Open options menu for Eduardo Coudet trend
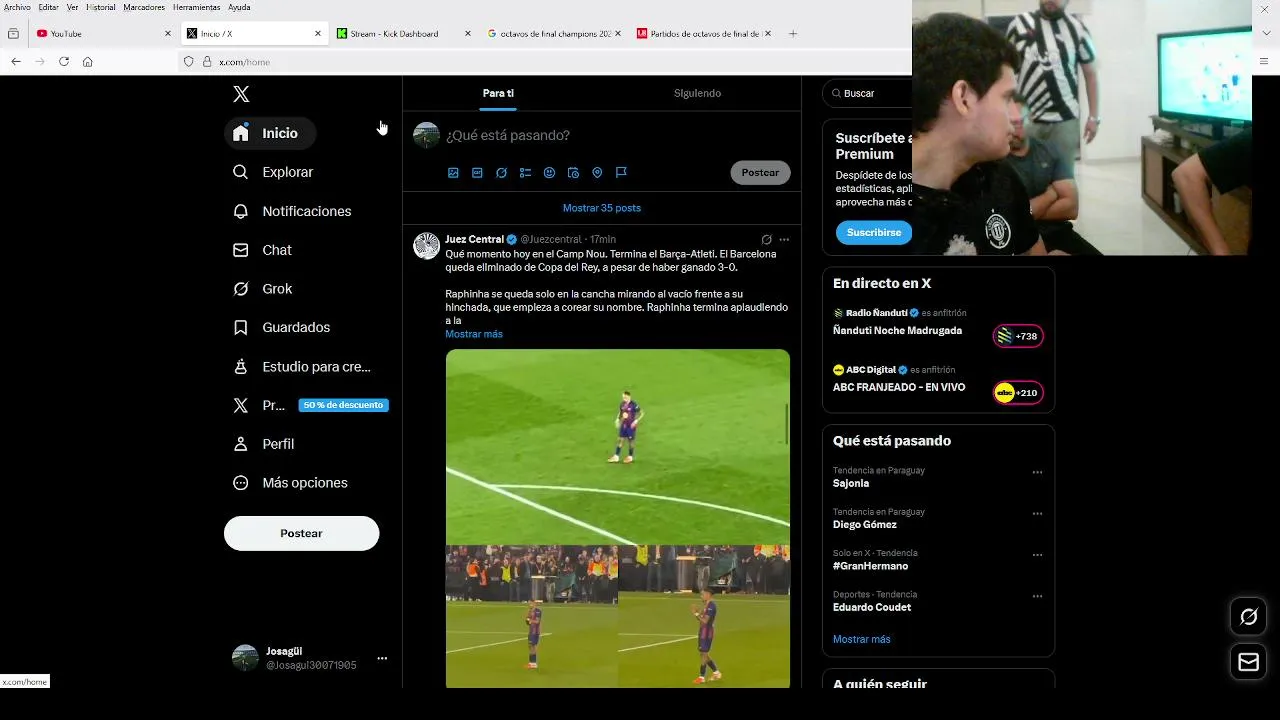1280x720 pixels. [x=1037, y=596]
